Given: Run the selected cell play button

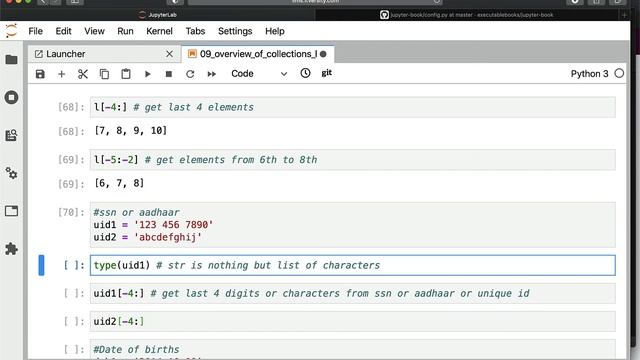Looking at the screenshot, I should coord(147,74).
